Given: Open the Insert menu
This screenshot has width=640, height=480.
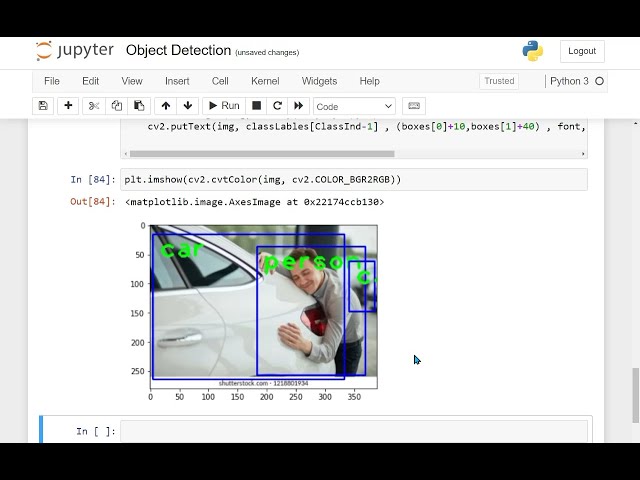Looking at the screenshot, I should coord(177,81).
